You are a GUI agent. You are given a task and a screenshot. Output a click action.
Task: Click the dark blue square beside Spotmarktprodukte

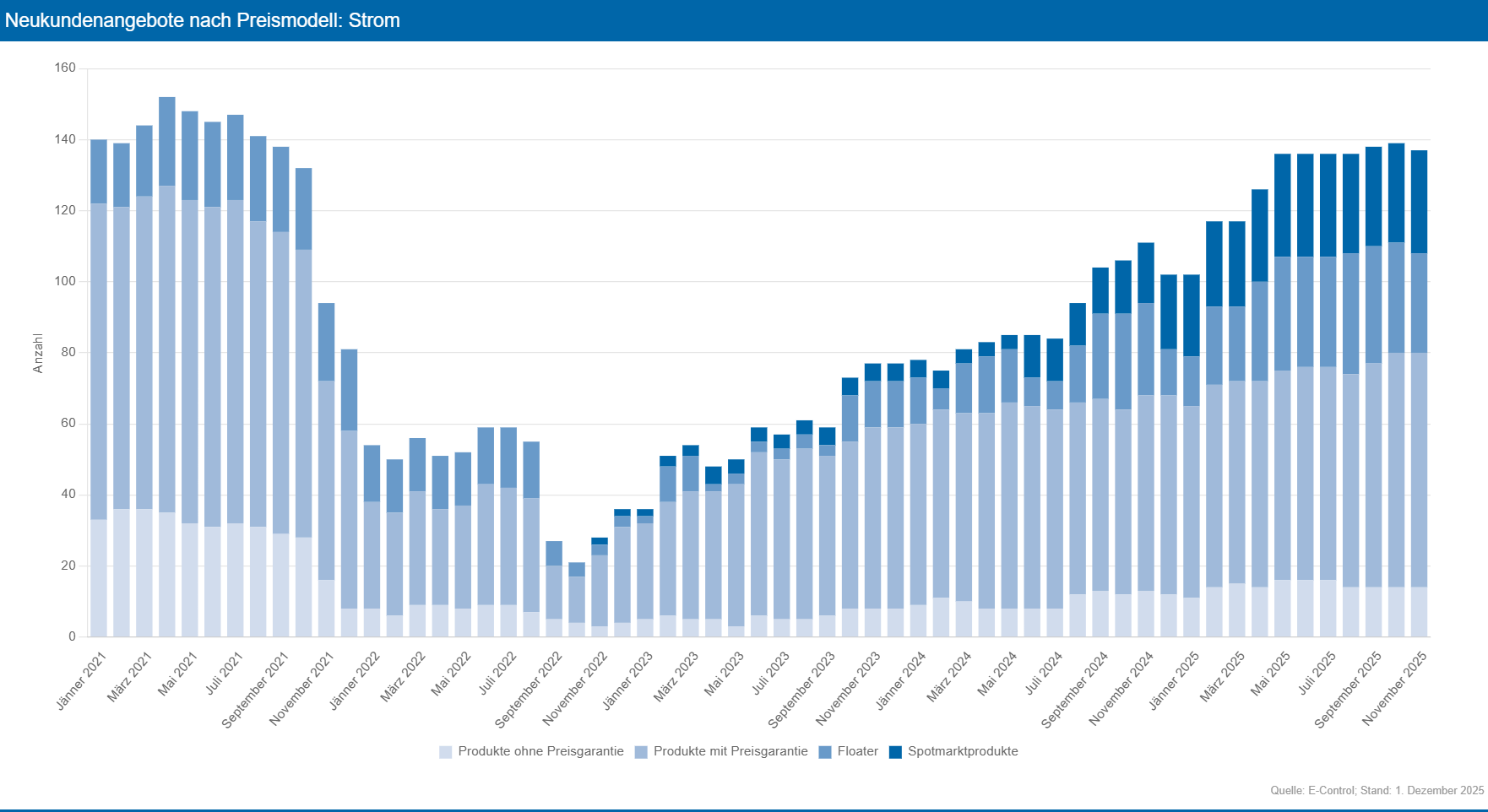[896, 752]
